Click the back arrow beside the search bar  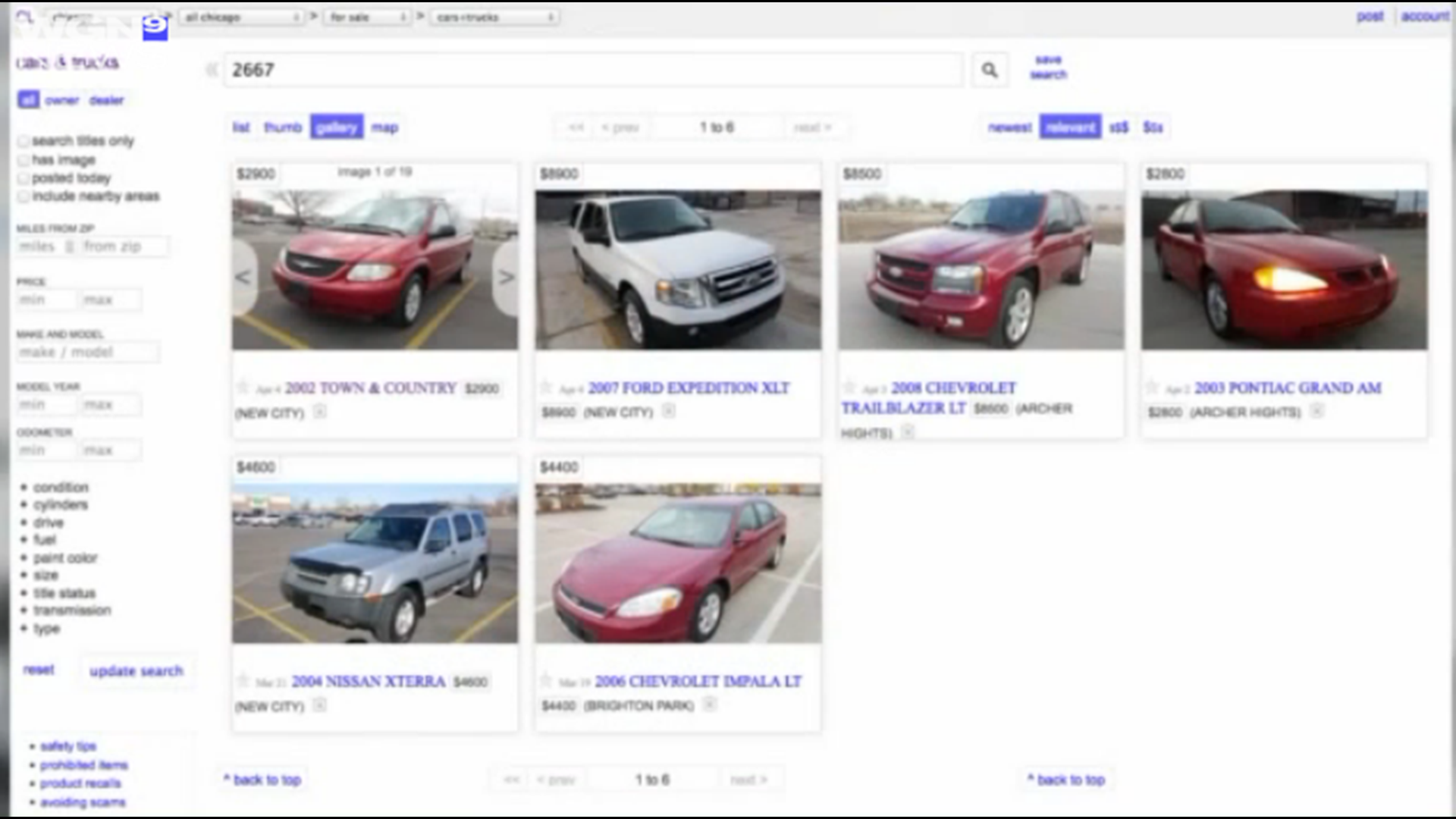[x=210, y=70]
